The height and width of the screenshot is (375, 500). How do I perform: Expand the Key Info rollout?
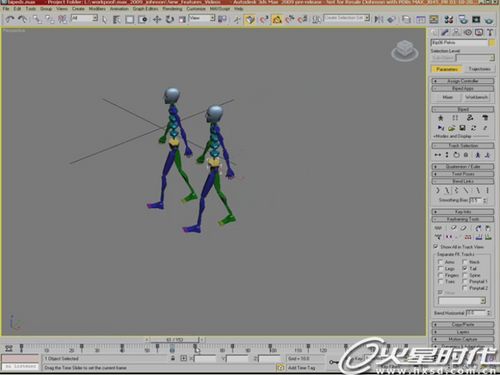click(463, 212)
